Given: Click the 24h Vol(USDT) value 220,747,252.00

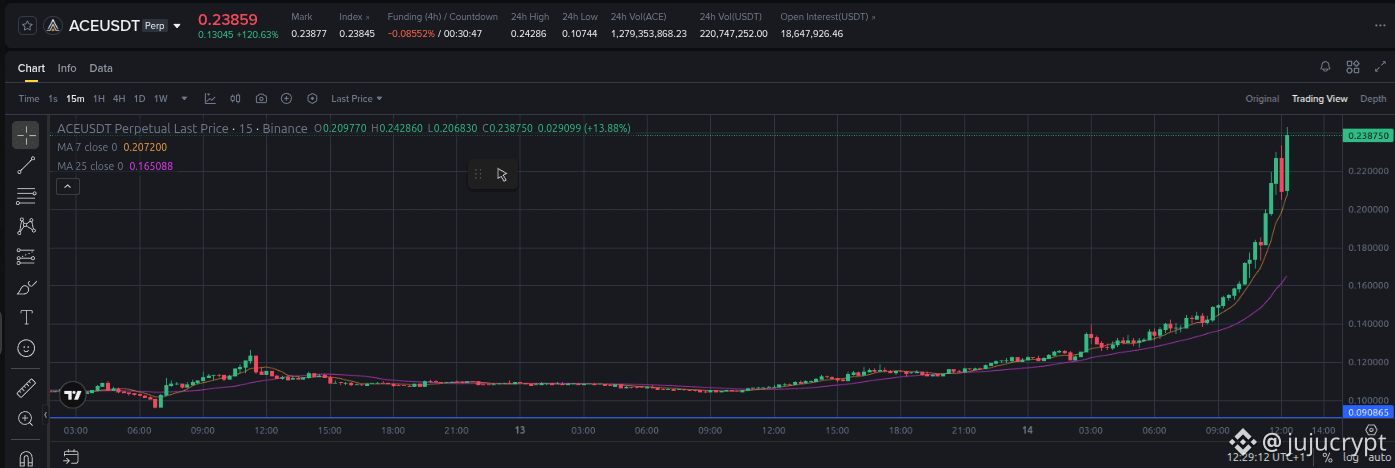Looking at the screenshot, I should 734,33.
